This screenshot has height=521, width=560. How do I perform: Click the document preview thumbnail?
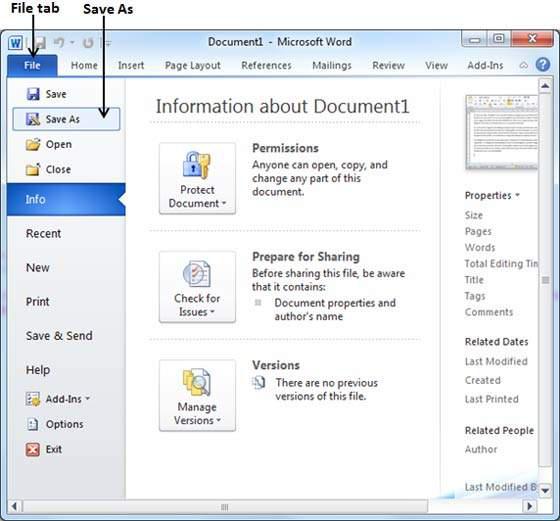click(501, 132)
